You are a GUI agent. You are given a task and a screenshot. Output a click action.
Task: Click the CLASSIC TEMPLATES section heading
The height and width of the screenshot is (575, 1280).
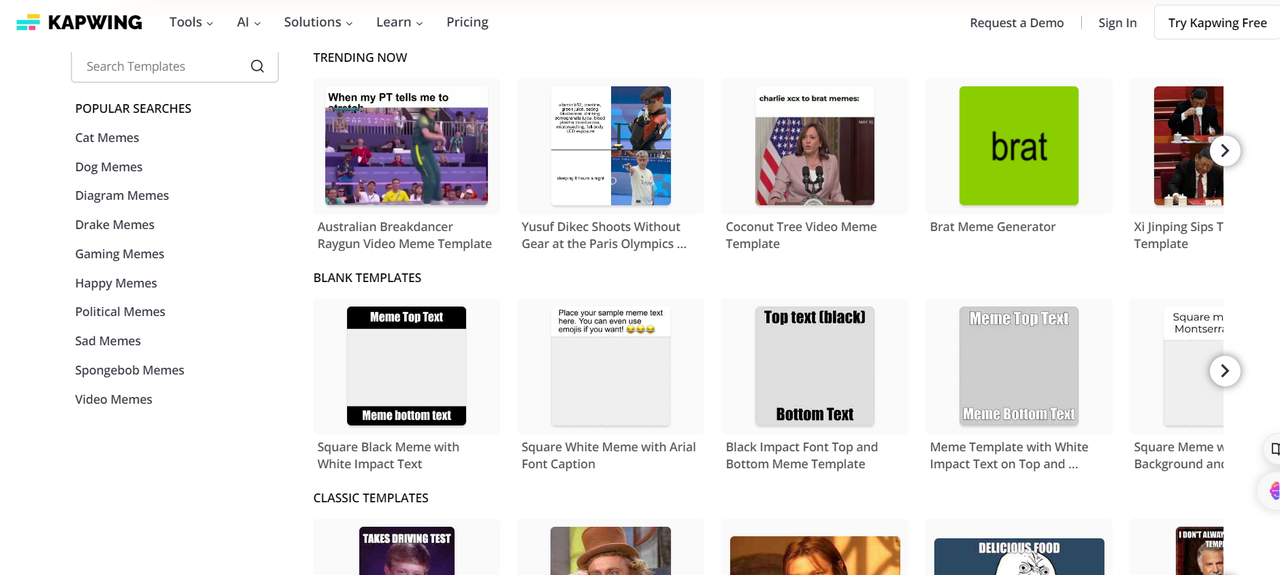[x=371, y=498]
